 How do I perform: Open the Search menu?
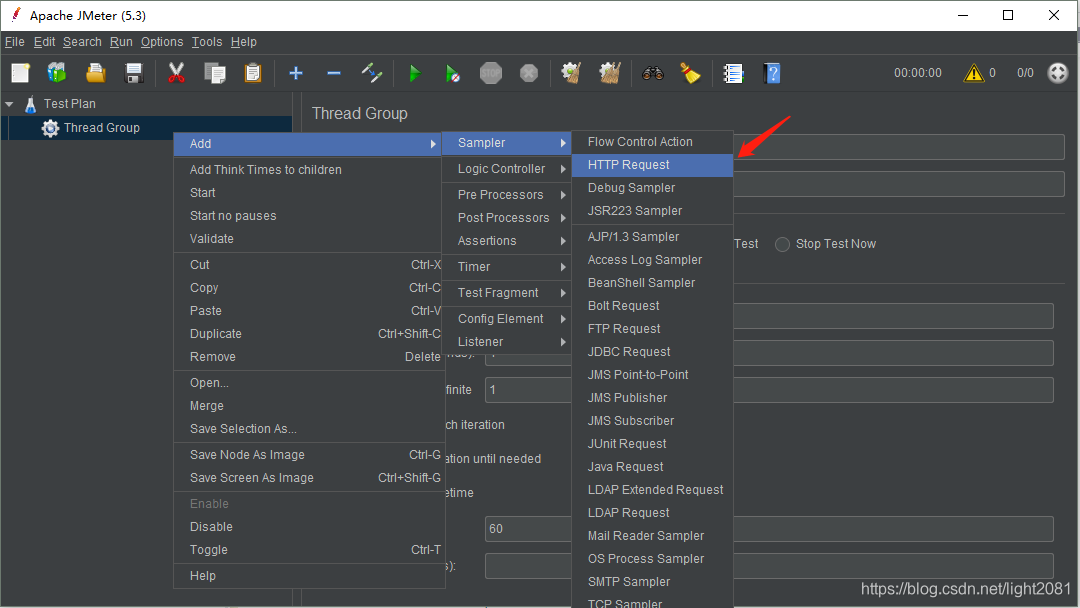(x=82, y=42)
